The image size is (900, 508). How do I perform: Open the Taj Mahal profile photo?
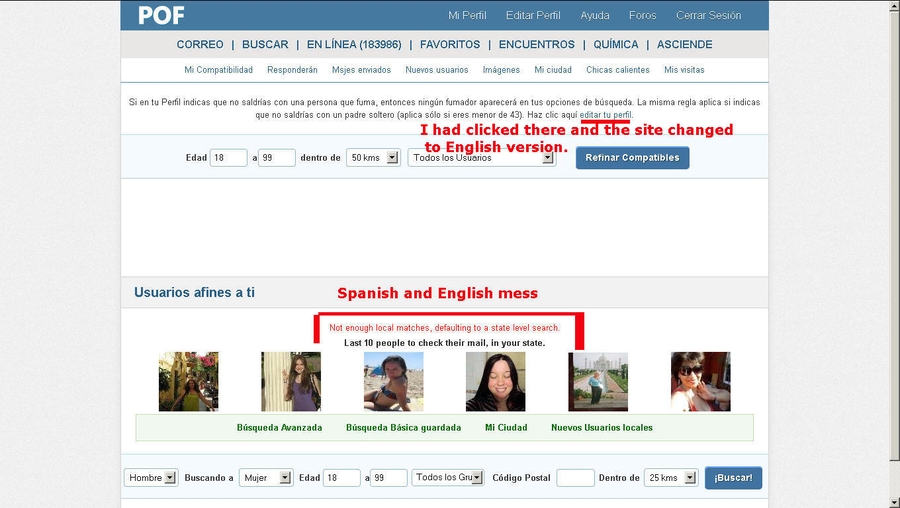tap(598, 381)
